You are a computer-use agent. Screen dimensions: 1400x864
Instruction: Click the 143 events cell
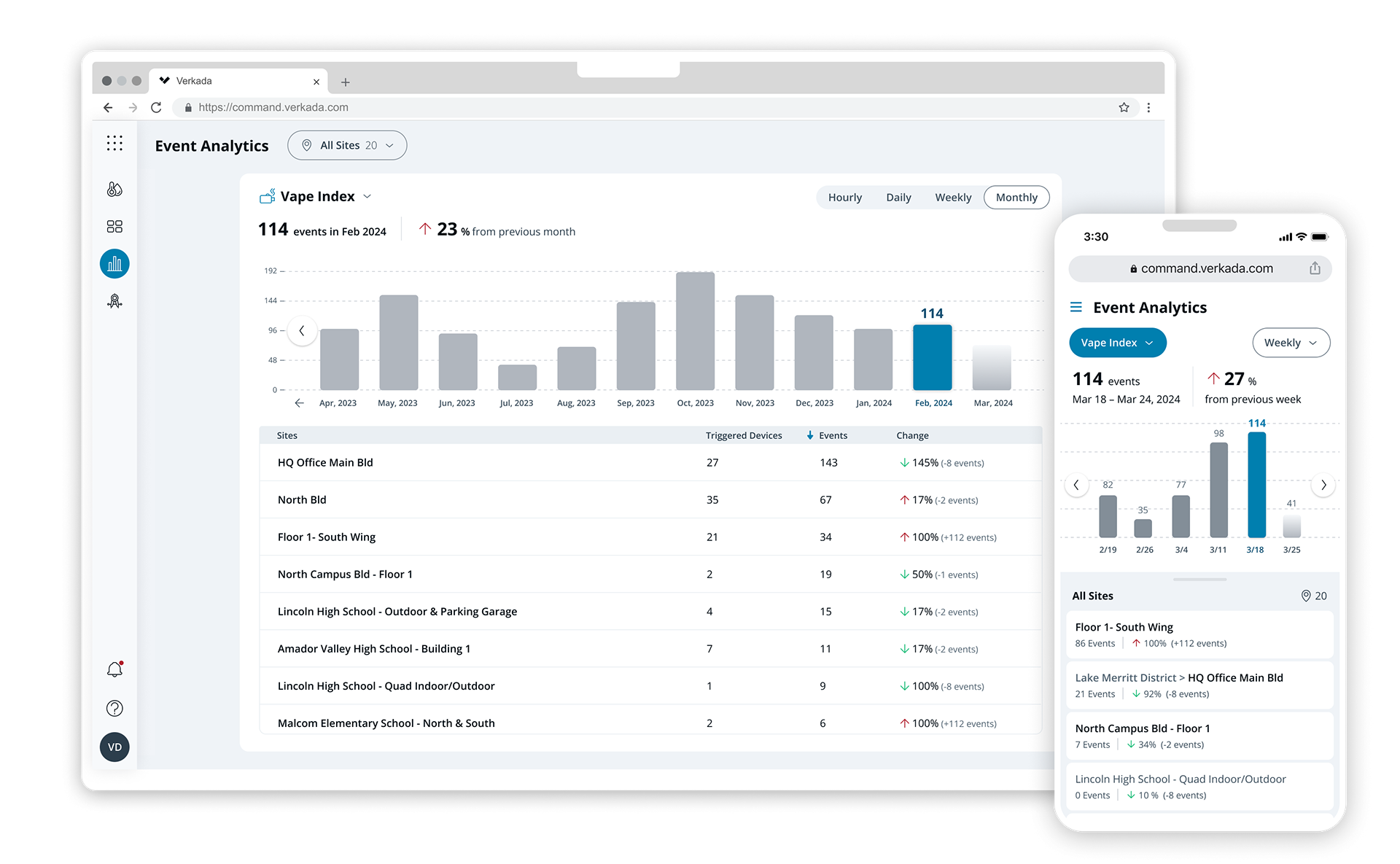[828, 462]
